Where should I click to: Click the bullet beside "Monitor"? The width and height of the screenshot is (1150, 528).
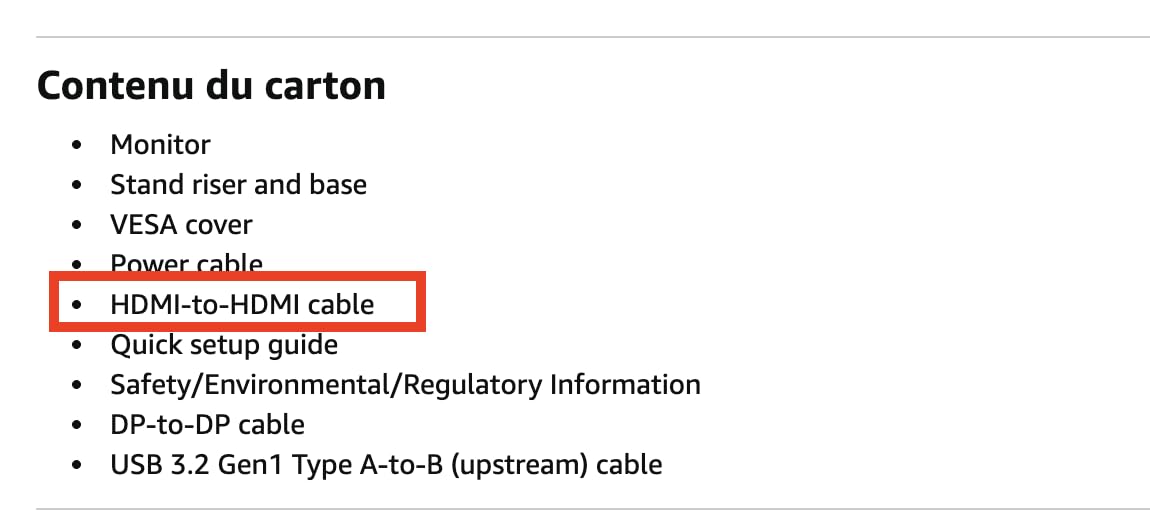[x=77, y=146]
